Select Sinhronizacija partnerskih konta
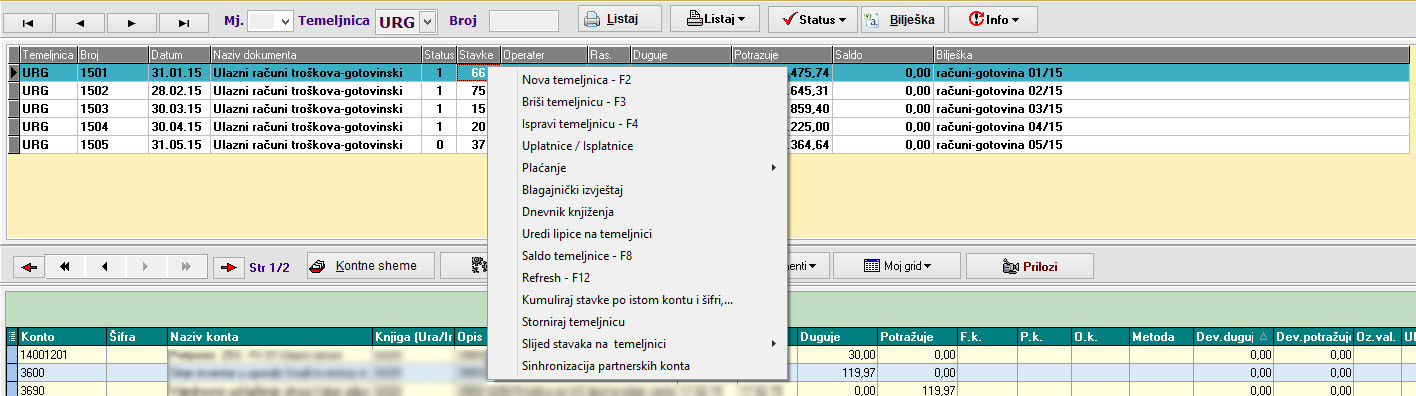The height and width of the screenshot is (396, 1416). click(x=637, y=366)
